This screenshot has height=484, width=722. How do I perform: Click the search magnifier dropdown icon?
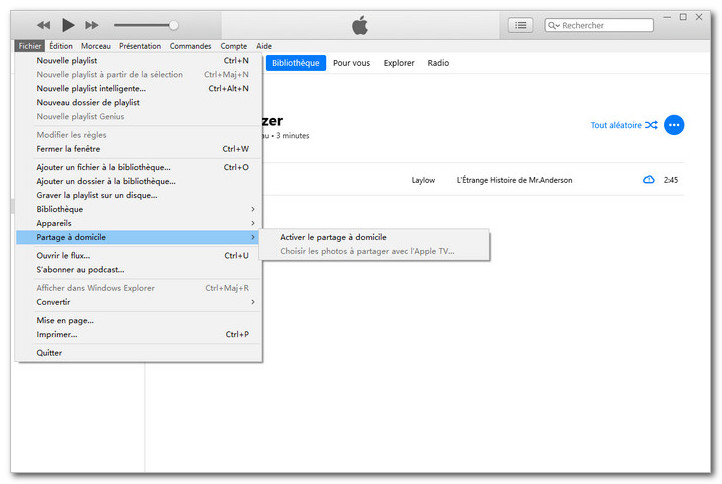click(553, 25)
